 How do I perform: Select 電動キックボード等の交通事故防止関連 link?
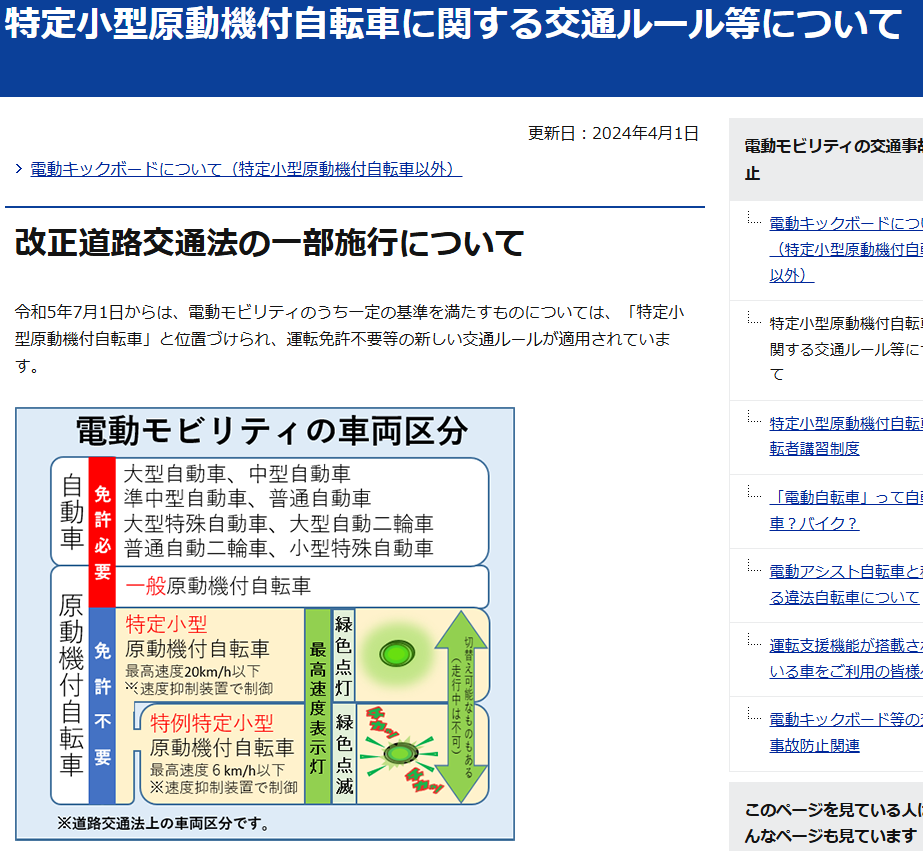[845, 722]
